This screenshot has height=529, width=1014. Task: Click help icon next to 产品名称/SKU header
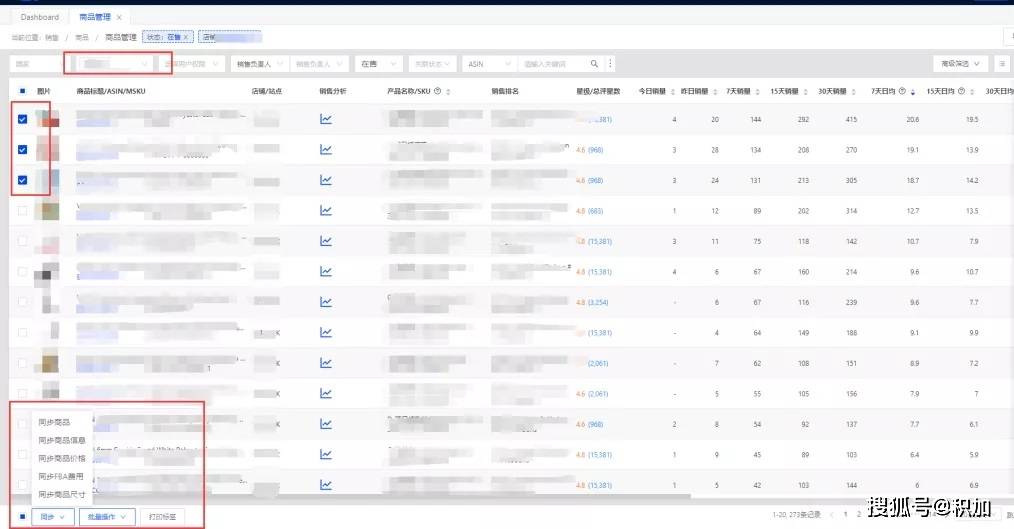437,91
